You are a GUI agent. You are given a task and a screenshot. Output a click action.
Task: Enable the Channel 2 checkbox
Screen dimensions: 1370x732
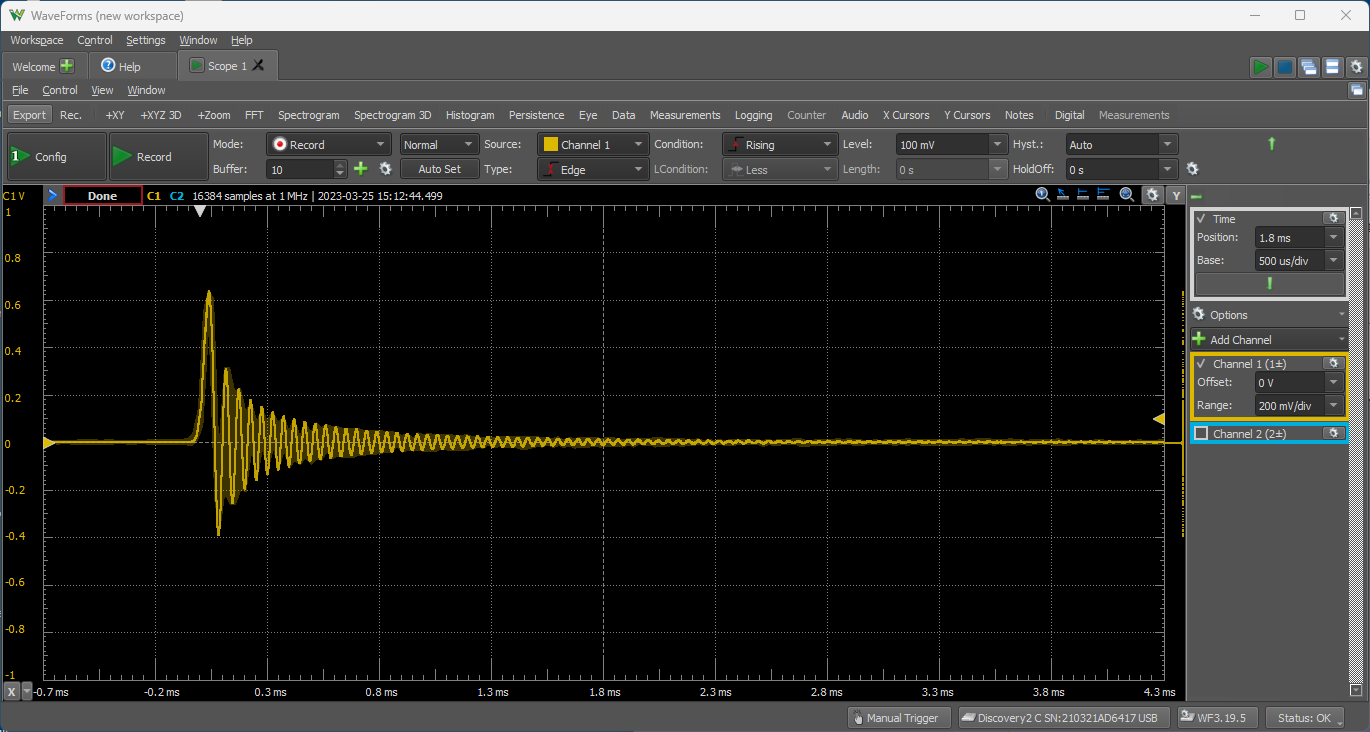(1201, 433)
